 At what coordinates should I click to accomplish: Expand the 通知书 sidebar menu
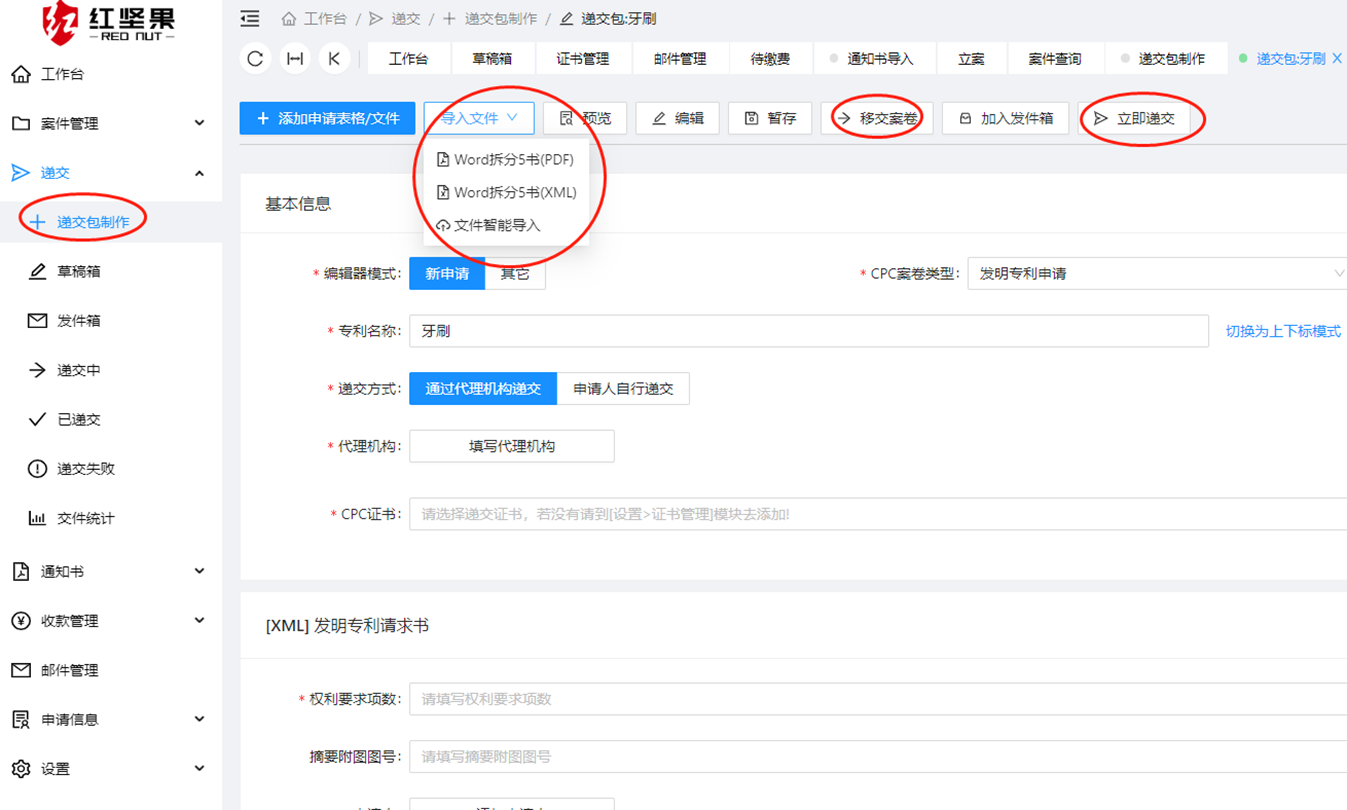click(x=199, y=571)
